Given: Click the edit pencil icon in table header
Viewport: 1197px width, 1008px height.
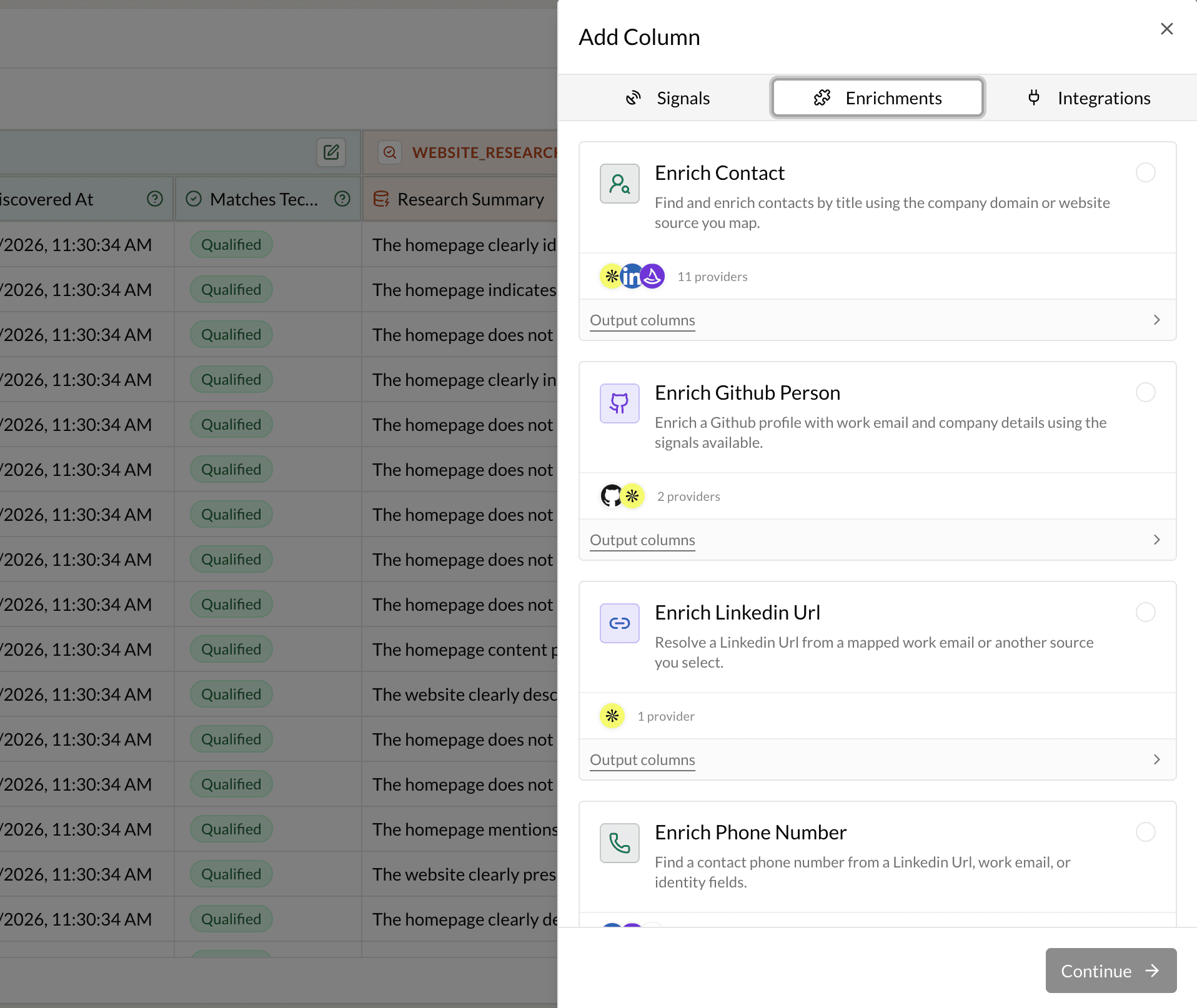Looking at the screenshot, I should [x=331, y=152].
